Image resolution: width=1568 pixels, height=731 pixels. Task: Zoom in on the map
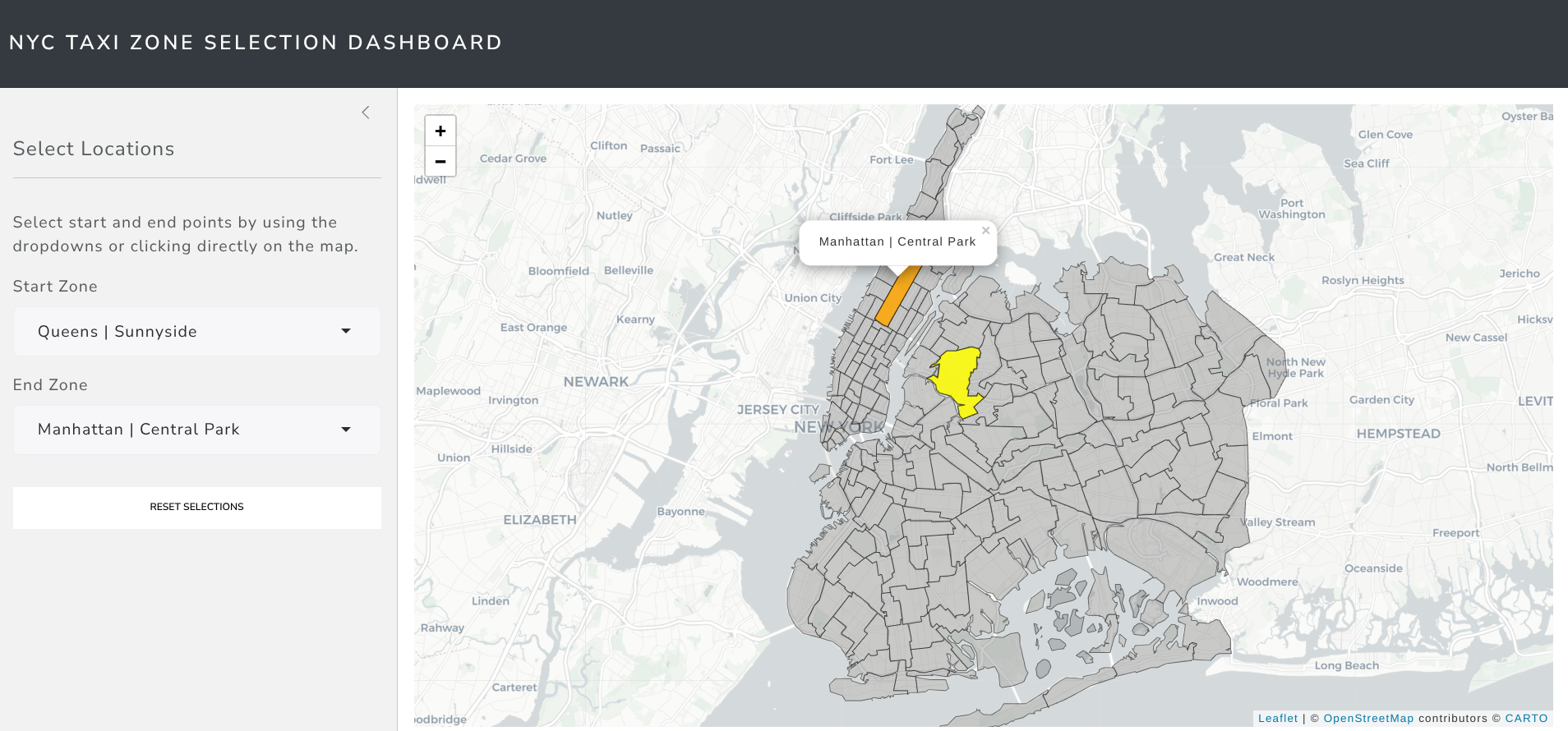[x=440, y=131]
